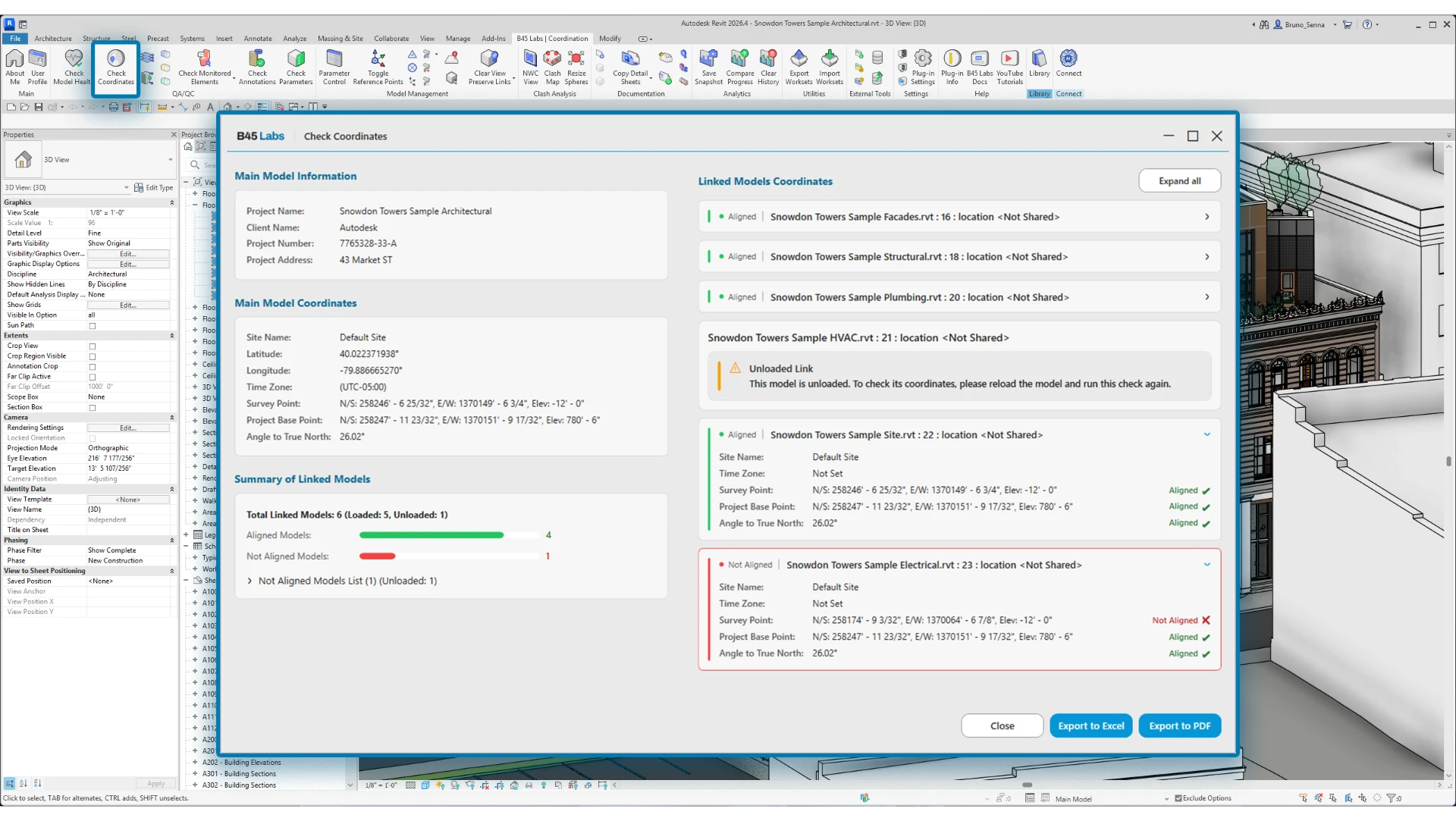Select the Resize Spheres tool
Screen dimensions: 1456x821
click(576, 67)
